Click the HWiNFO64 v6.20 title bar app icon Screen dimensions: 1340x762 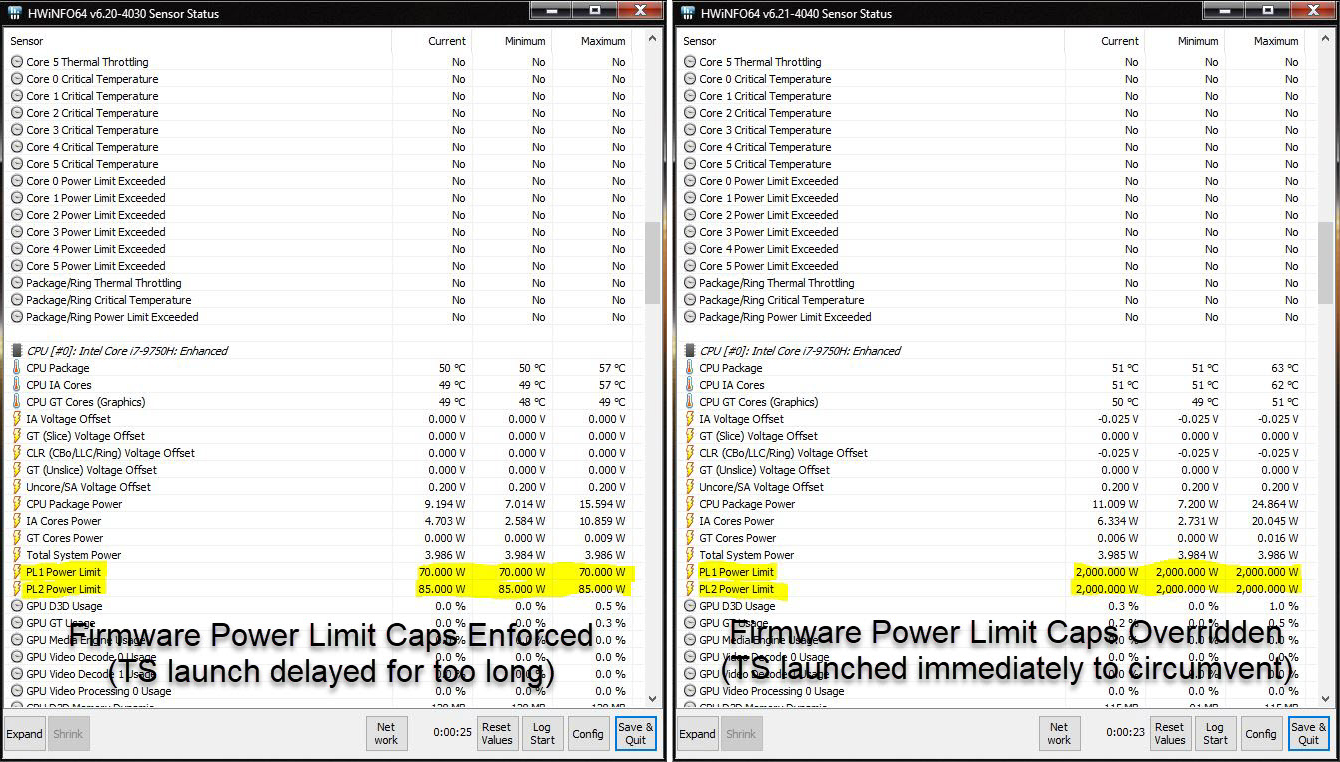[14, 14]
